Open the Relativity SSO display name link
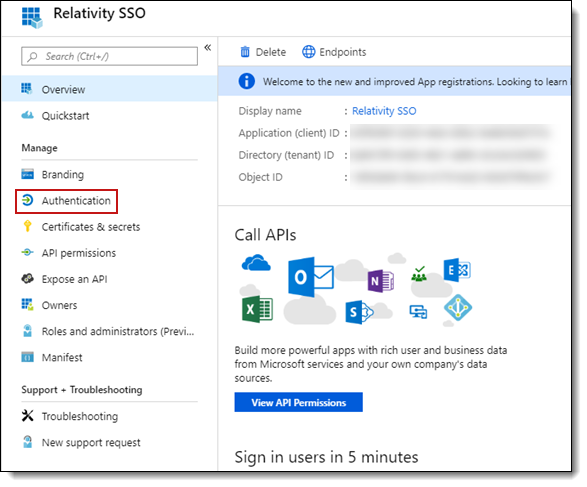Viewport: 587px width, 487px height. coord(384,111)
